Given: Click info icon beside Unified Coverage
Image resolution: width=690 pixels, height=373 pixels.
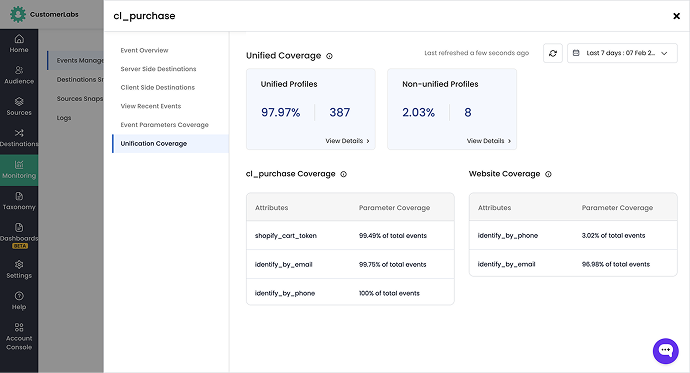Looking at the screenshot, I should (329, 56).
